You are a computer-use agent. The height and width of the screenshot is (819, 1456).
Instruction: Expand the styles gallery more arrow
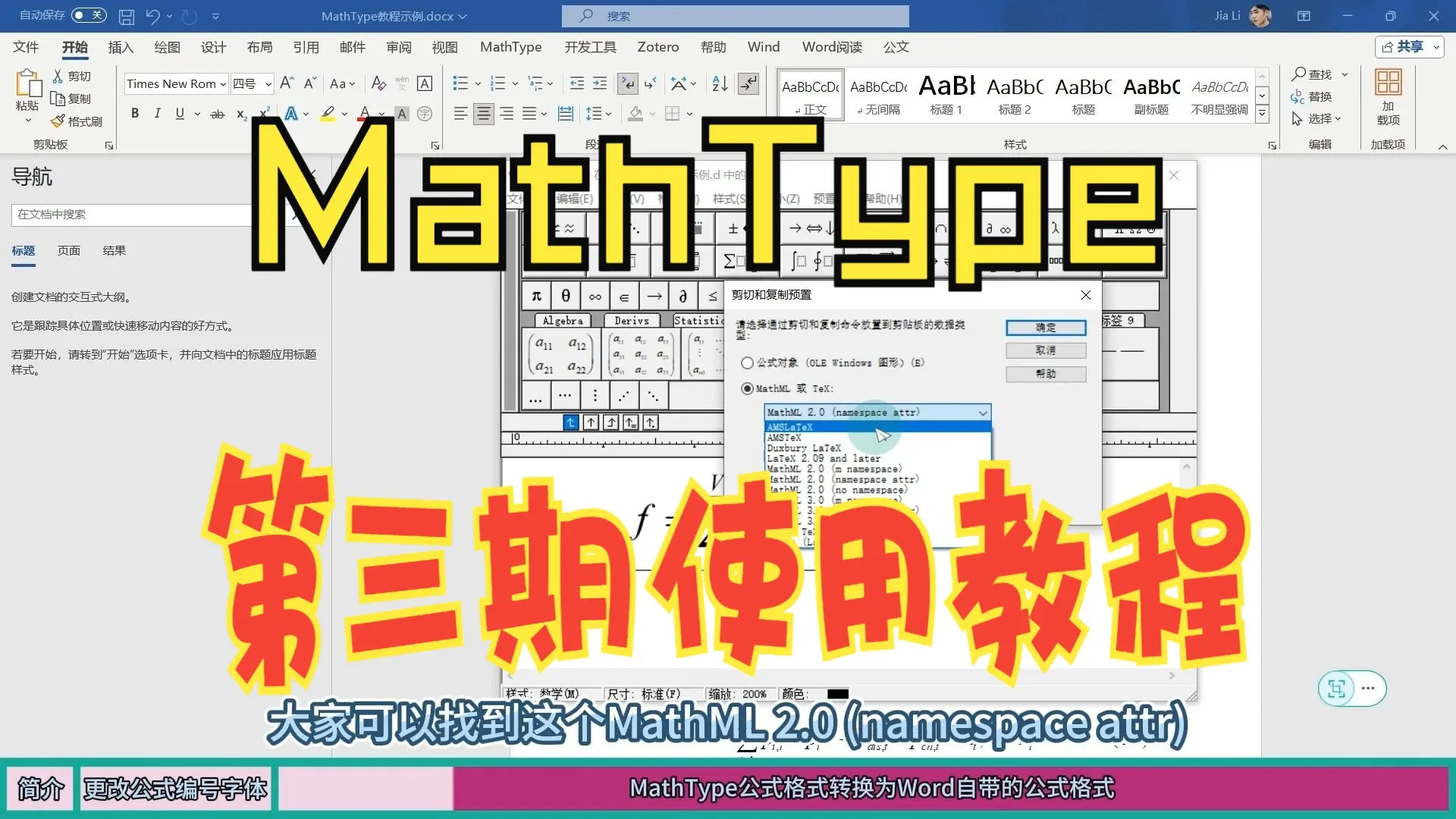pyautogui.click(x=1262, y=114)
